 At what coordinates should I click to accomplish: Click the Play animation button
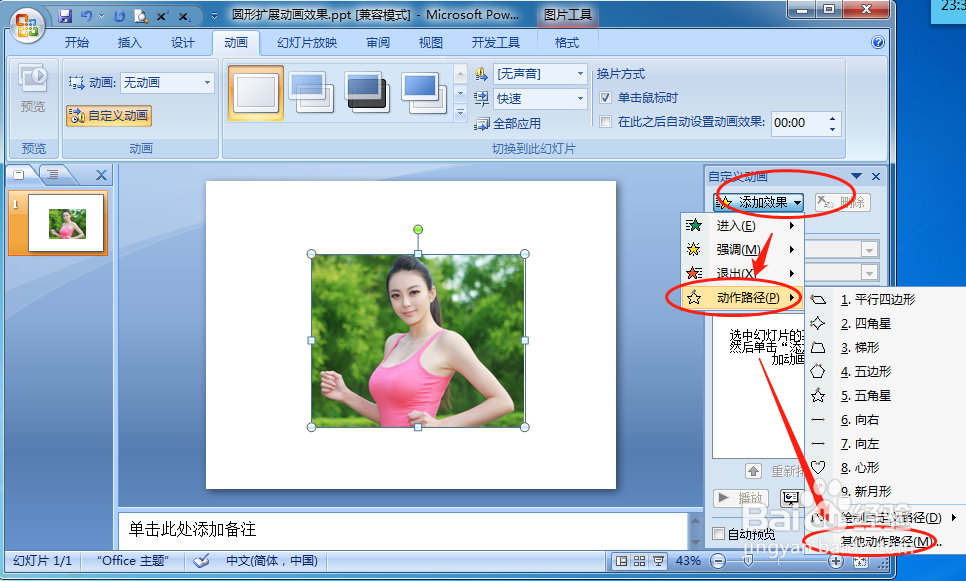[x=741, y=498]
